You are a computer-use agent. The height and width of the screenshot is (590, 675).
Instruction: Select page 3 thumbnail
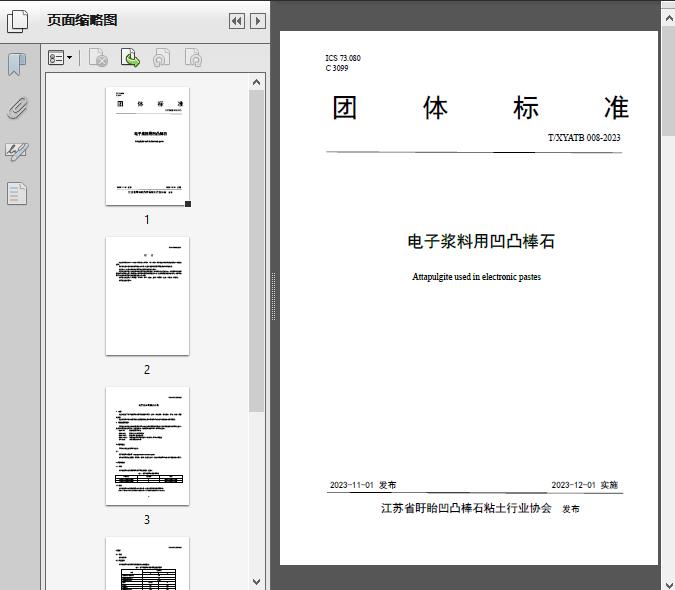pyautogui.click(x=147, y=446)
